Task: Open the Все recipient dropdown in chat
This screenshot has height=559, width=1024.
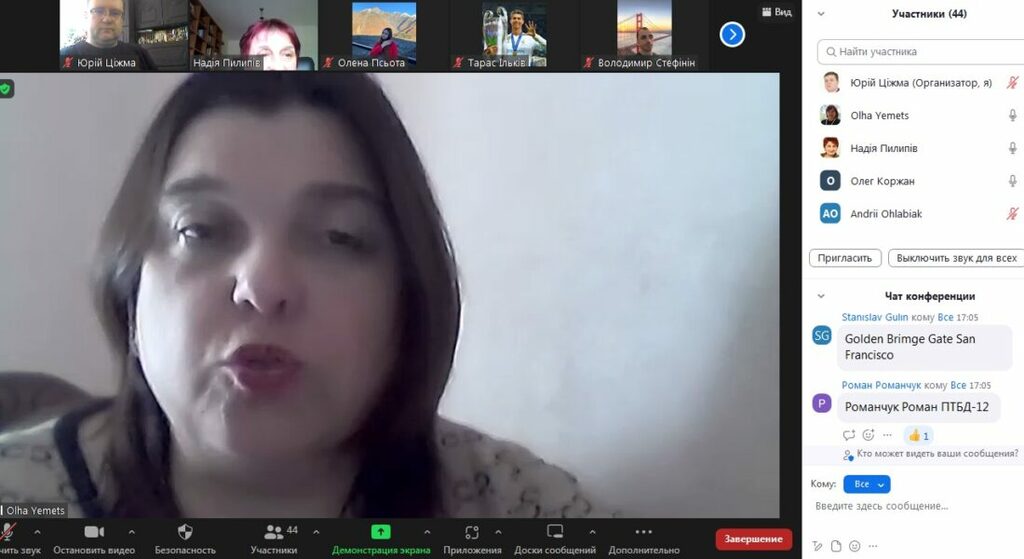Action: pyautogui.click(x=866, y=484)
